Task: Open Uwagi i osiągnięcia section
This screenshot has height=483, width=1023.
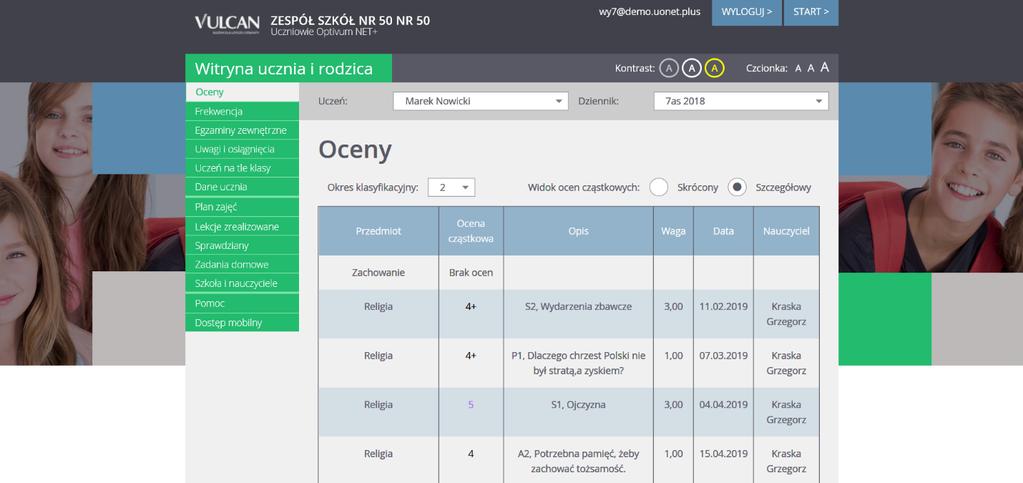Action: [242, 149]
